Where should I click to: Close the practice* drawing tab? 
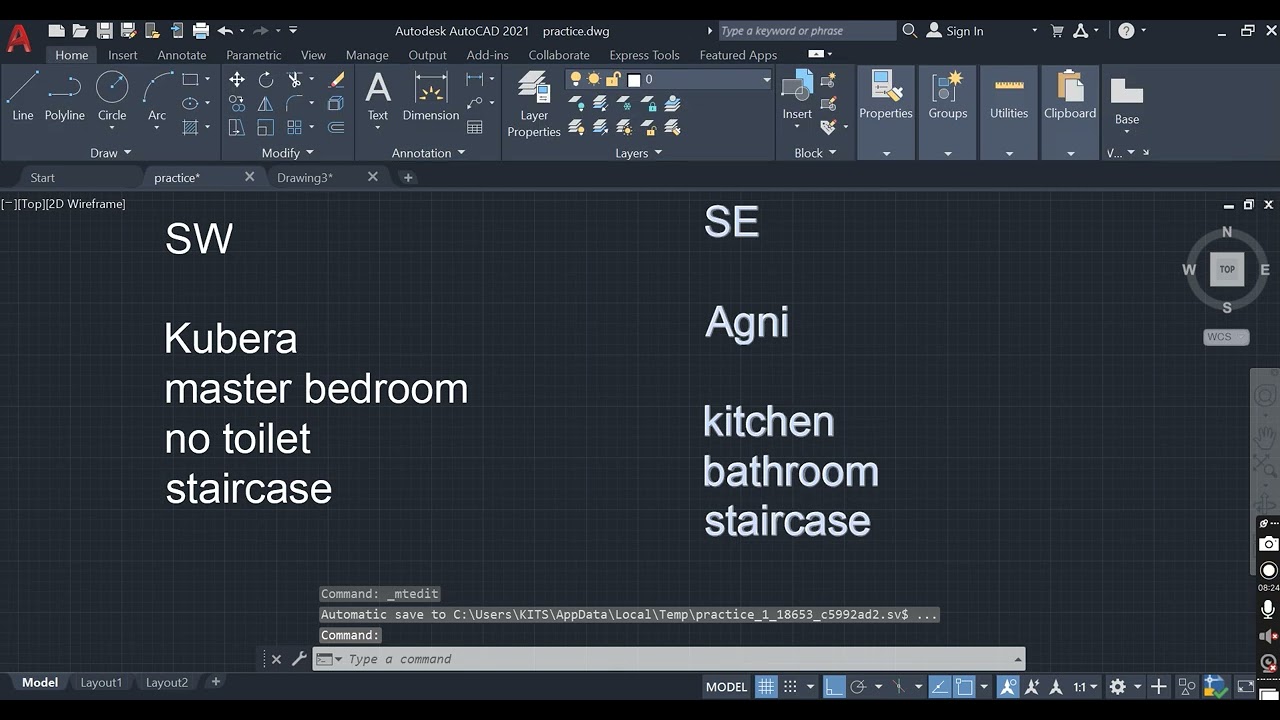tap(250, 177)
